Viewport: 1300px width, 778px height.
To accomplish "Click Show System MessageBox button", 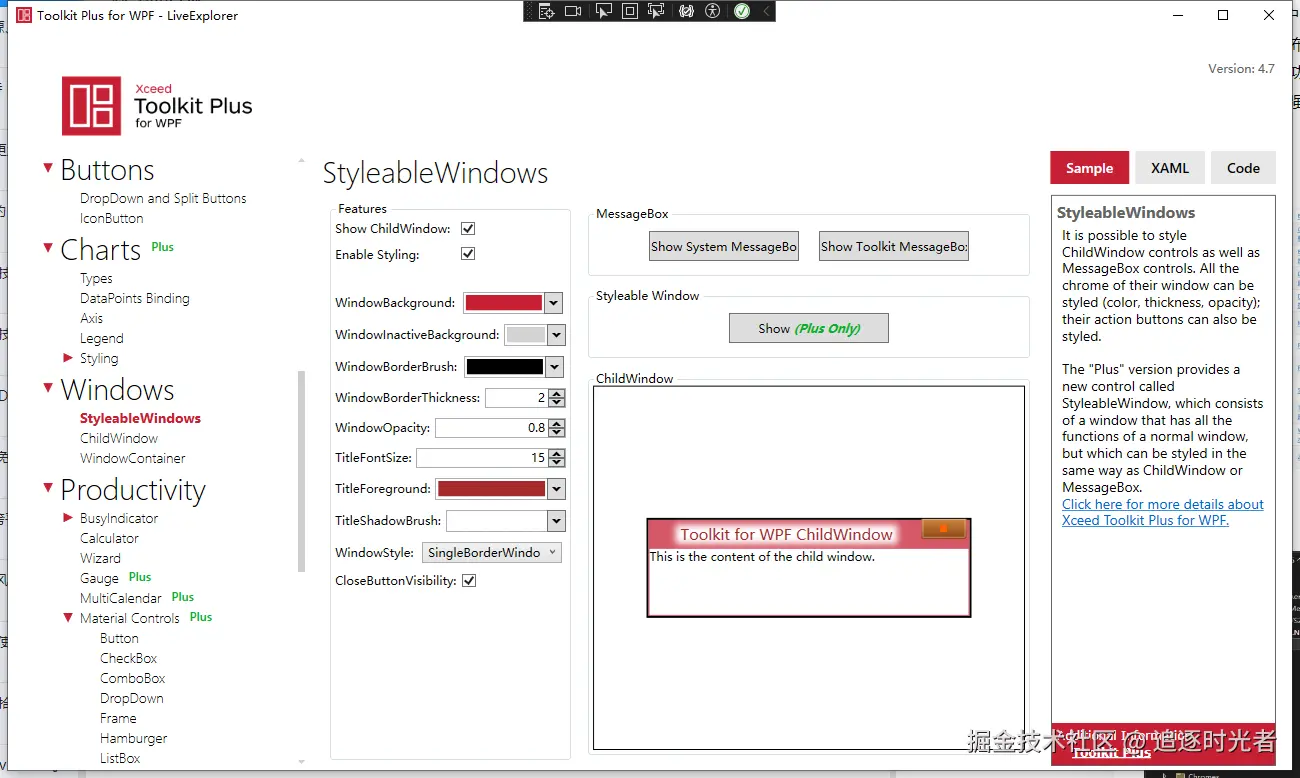I will tap(724, 247).
